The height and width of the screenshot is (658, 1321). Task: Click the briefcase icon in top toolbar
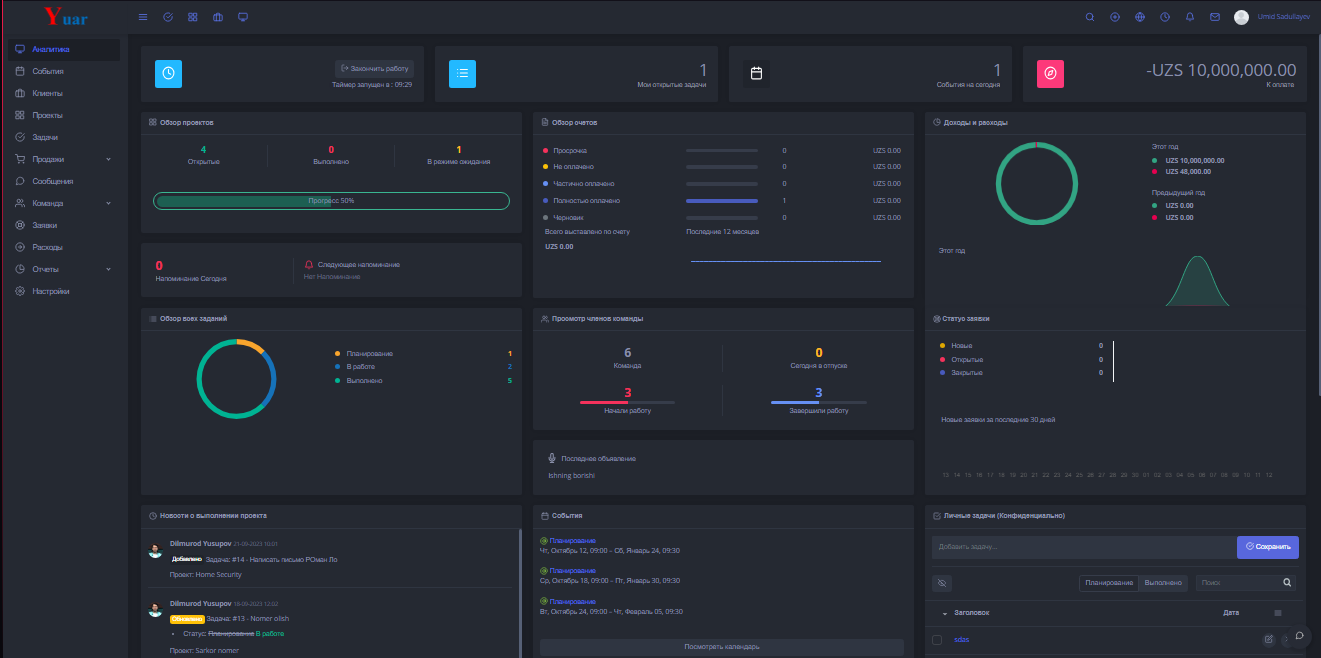[x=218, y=17]
